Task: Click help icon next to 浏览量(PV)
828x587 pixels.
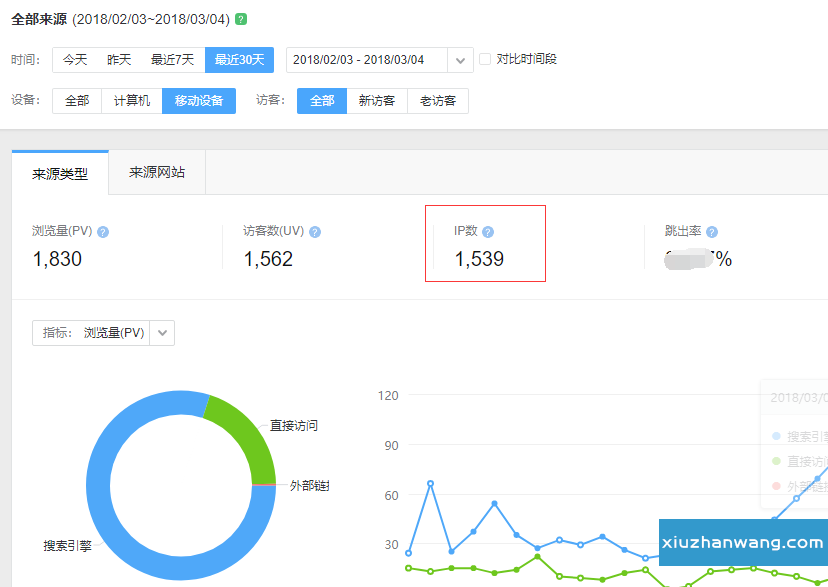Action: 103,232
